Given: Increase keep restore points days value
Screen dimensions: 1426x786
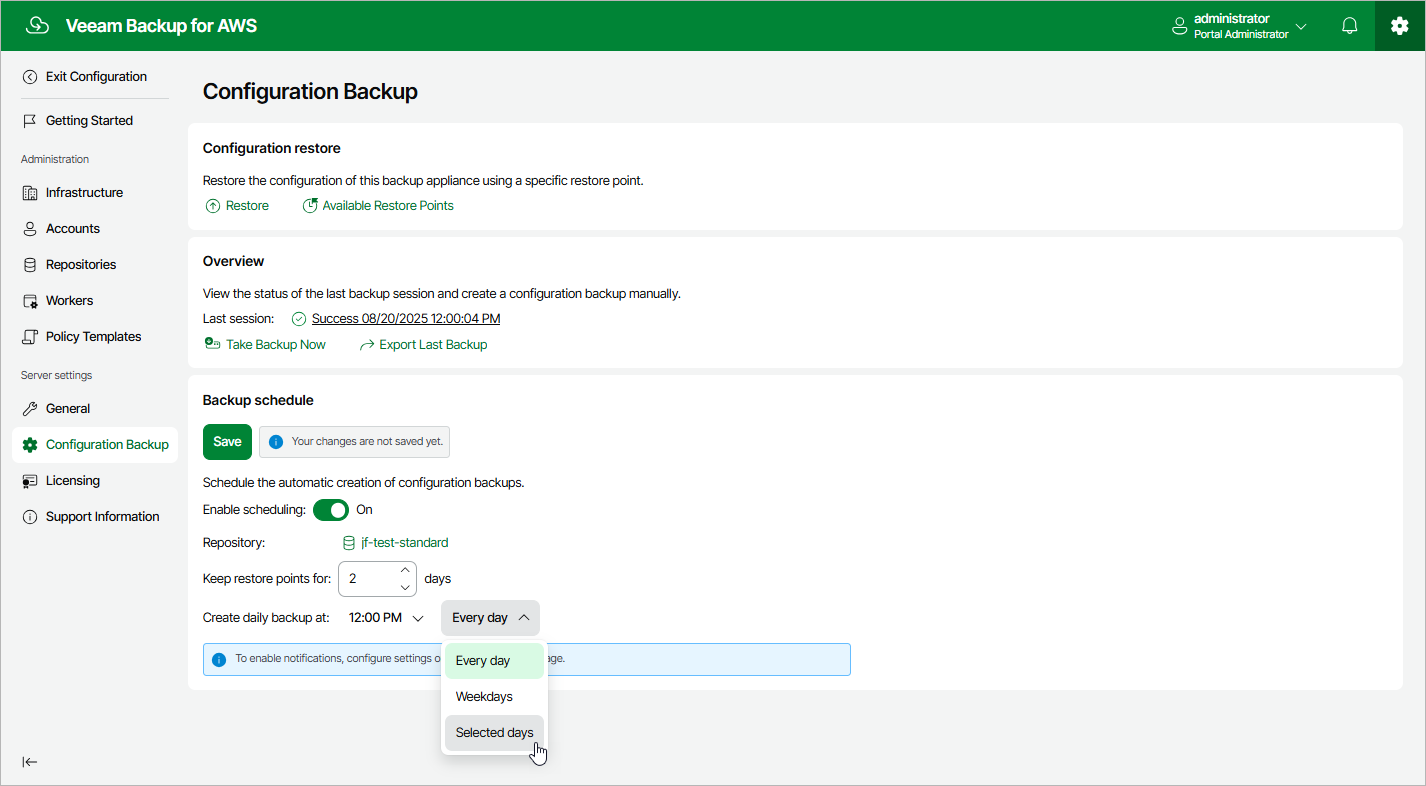Looking at the screenshot, I should 405,570.
